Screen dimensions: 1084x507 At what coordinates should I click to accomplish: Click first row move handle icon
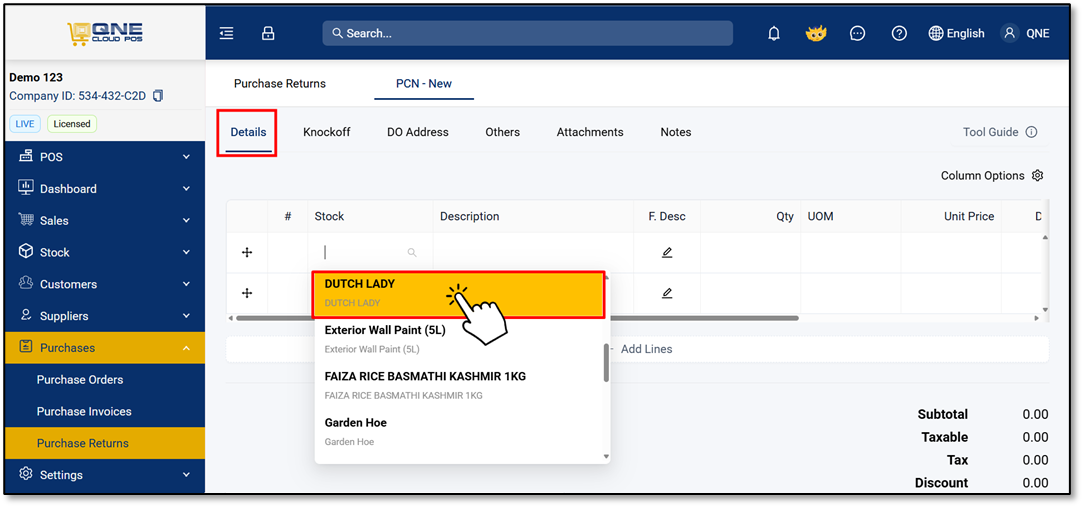tap(247, 252)
